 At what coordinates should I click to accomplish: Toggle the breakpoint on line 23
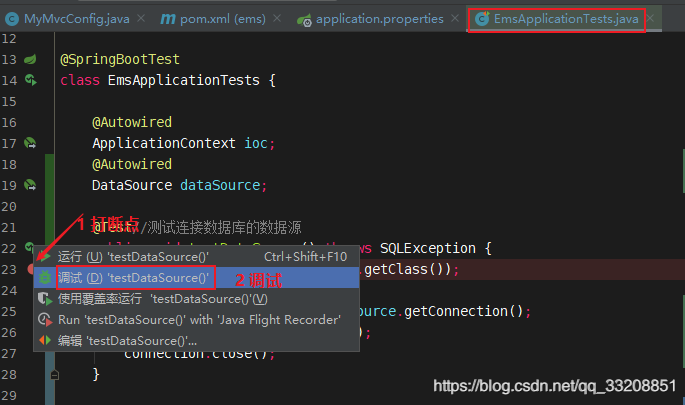[x=31, y=269]
